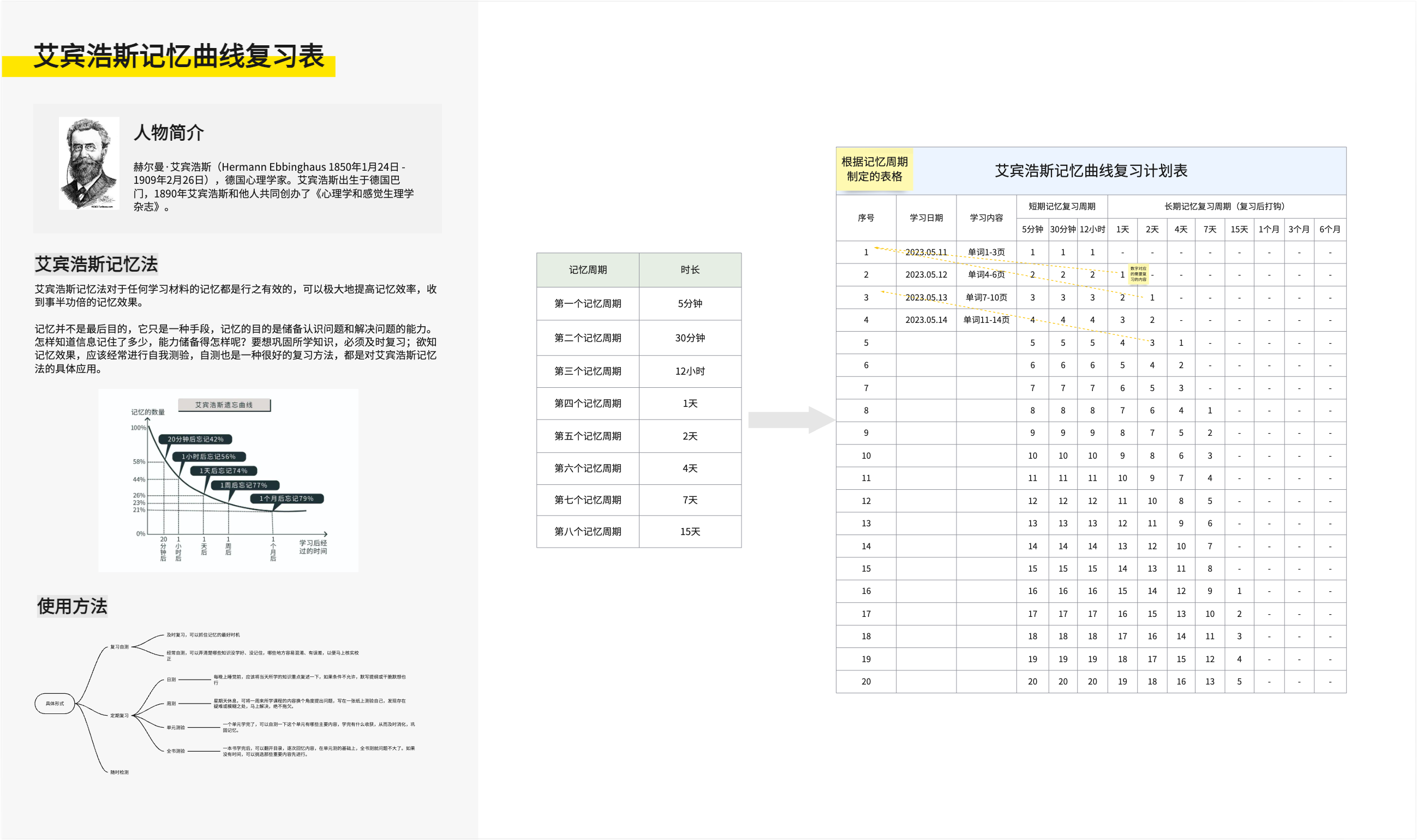1417x840 pixels.
Task: Click the 2023.05.11 date cell
Action: pyautogui.click(x=926, y=253)
